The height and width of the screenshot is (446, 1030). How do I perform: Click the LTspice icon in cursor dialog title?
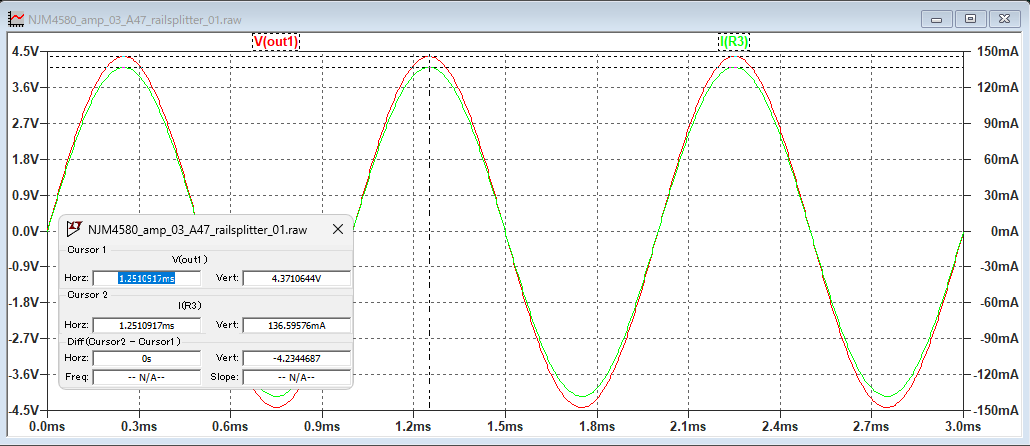74,229
